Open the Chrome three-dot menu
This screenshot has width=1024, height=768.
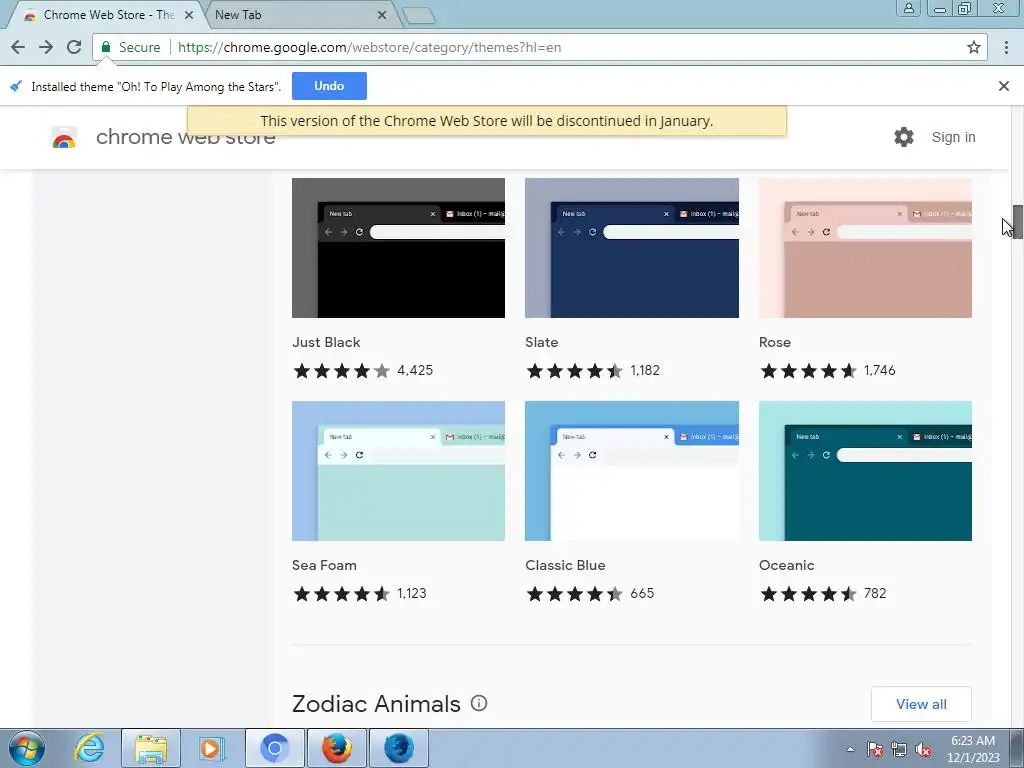click(1006, 47)
